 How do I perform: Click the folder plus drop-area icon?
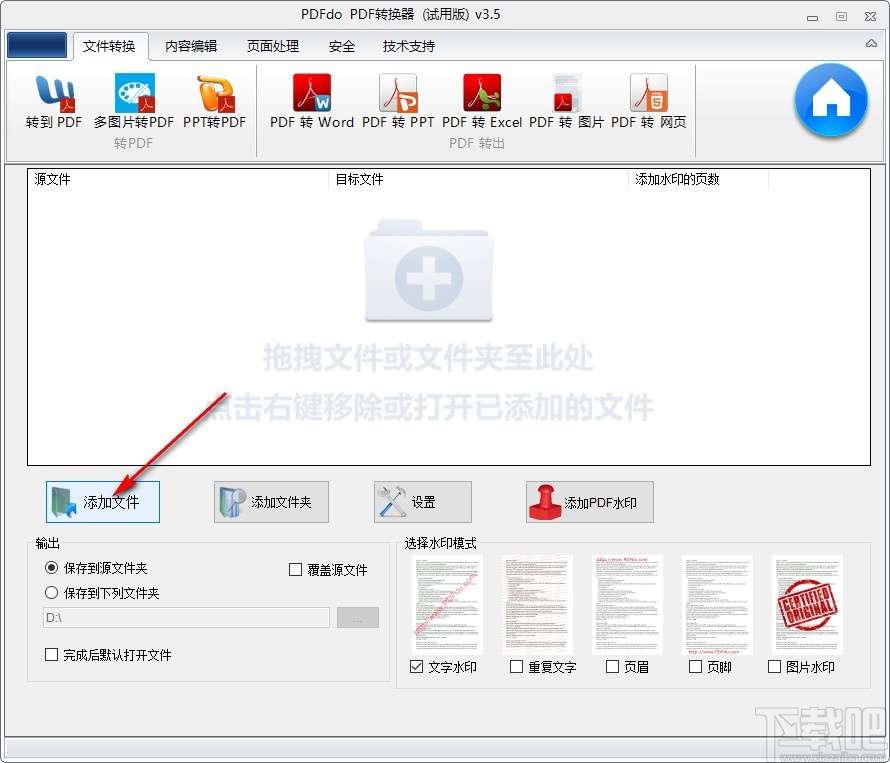[429, 270]
